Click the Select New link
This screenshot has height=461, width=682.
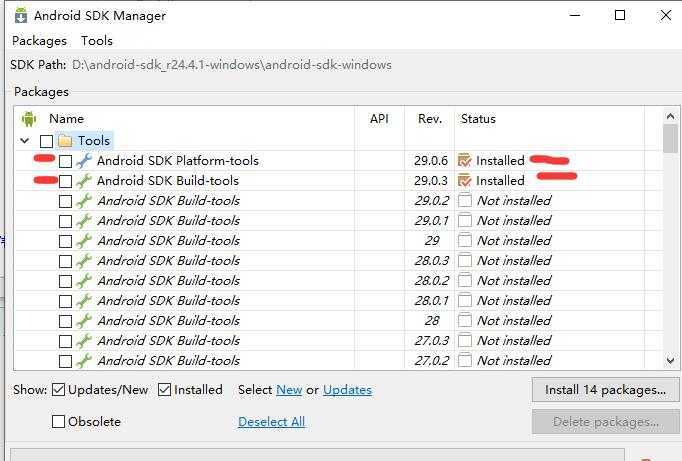[289, 390]
